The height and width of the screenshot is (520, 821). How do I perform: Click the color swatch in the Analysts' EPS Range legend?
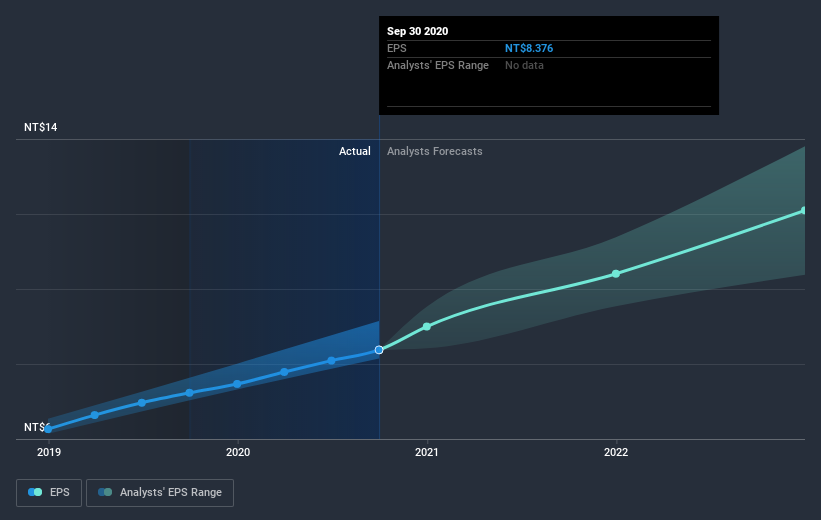click(x=105, y=492)
